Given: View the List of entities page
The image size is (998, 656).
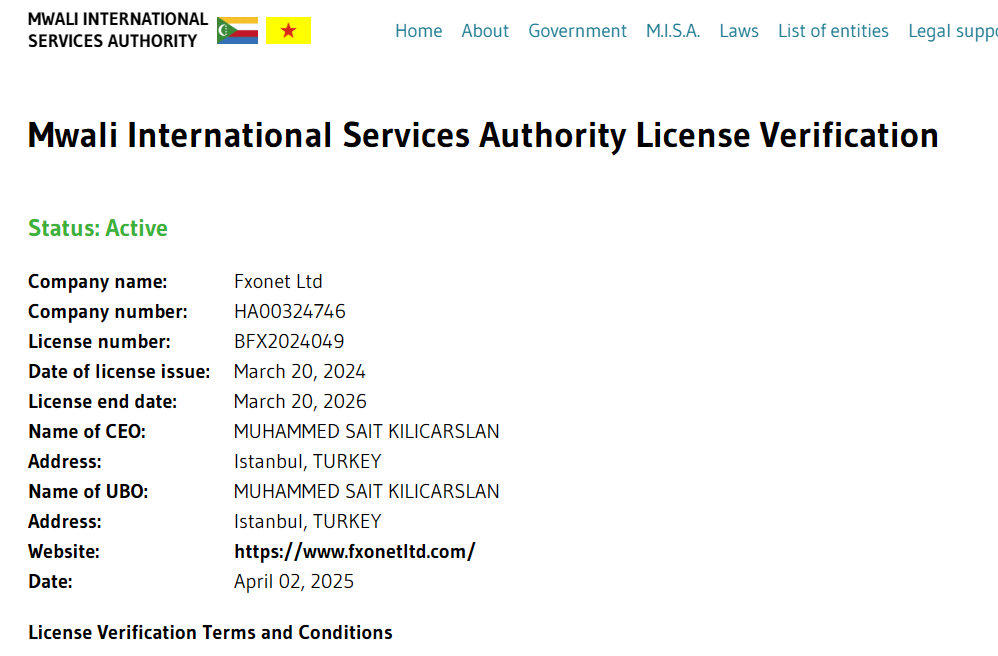Looking at the screenshot, I should point(833,31).
